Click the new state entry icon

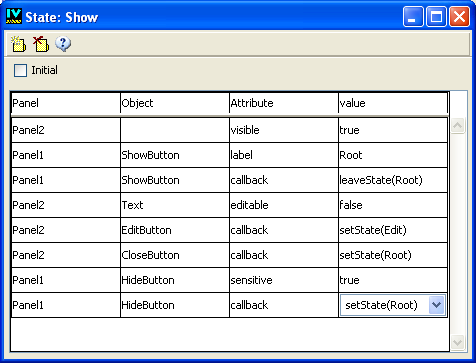coord(19,44)
